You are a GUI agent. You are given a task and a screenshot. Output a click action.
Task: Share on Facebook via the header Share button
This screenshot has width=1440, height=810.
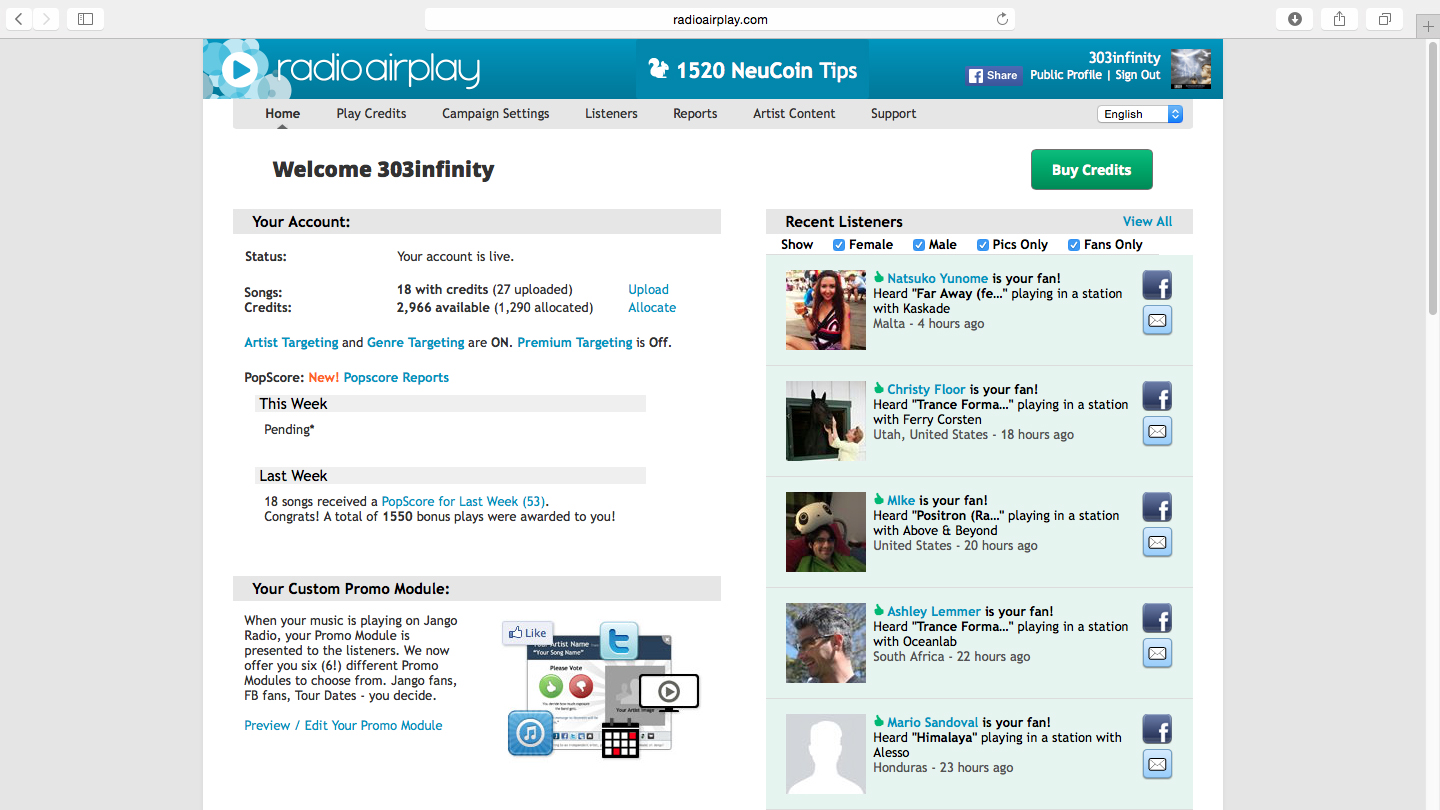pos(994,75)
